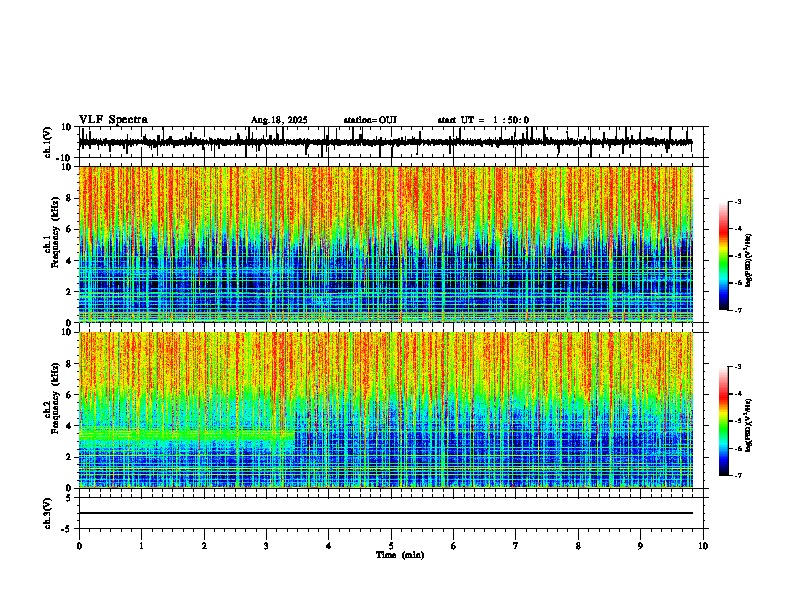The height and width of the screenshot is (612, 792).
Task: Click time axis tick label "3"
Action: pyautogui.click(x=266, y=546)
